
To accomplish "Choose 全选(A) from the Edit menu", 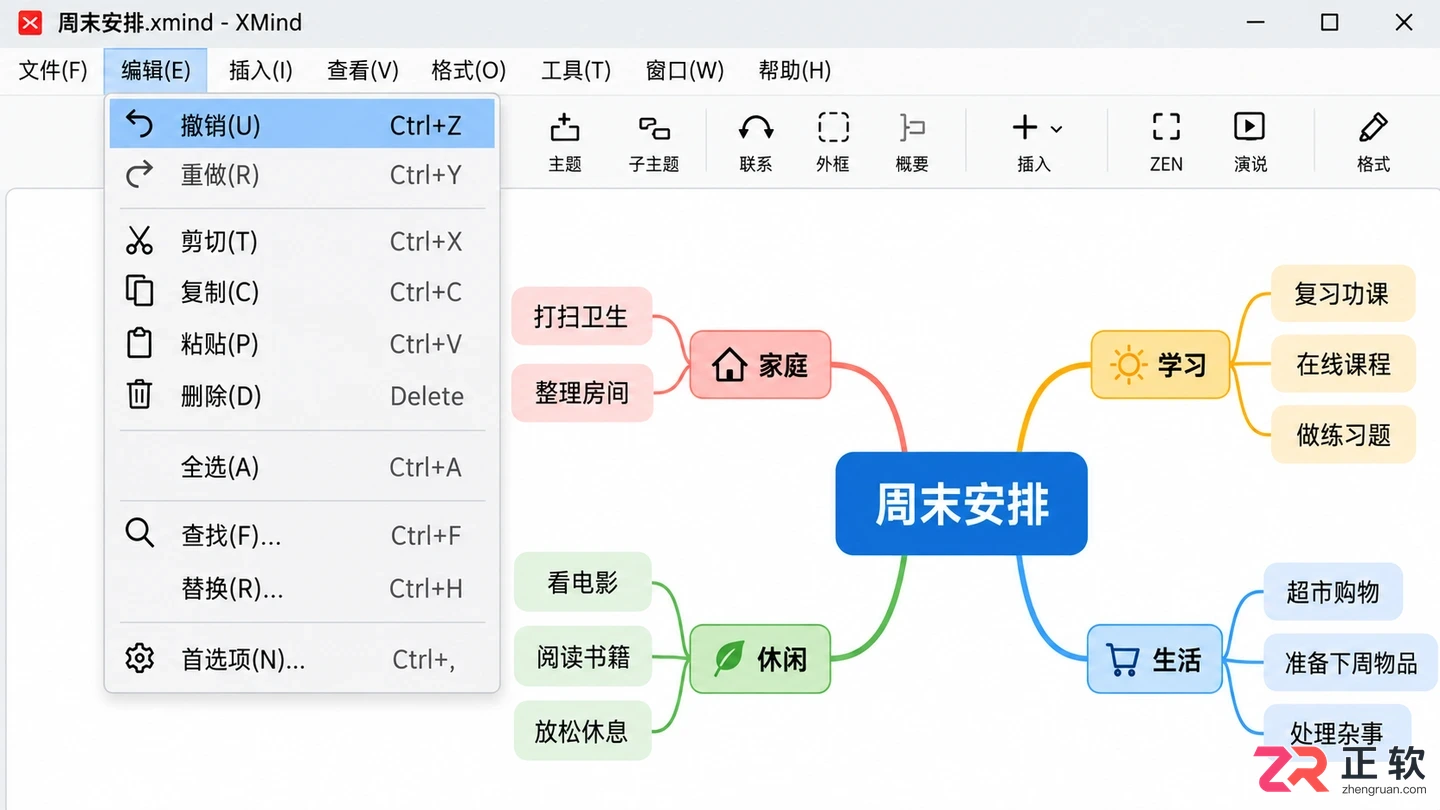I will coord(302,467).
